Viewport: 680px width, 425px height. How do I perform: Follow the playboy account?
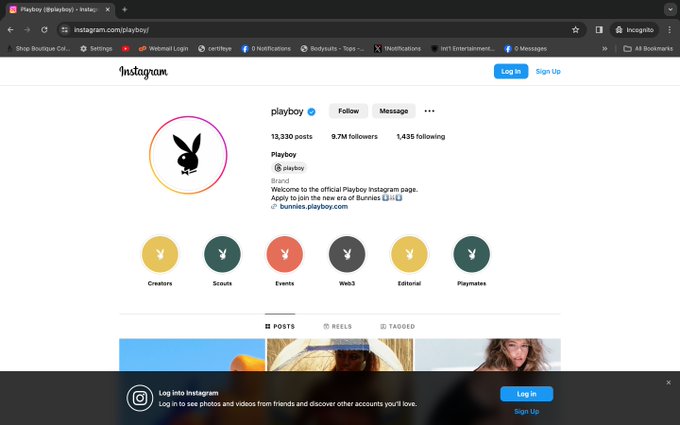pyautogui.click(x=348, y=111)
